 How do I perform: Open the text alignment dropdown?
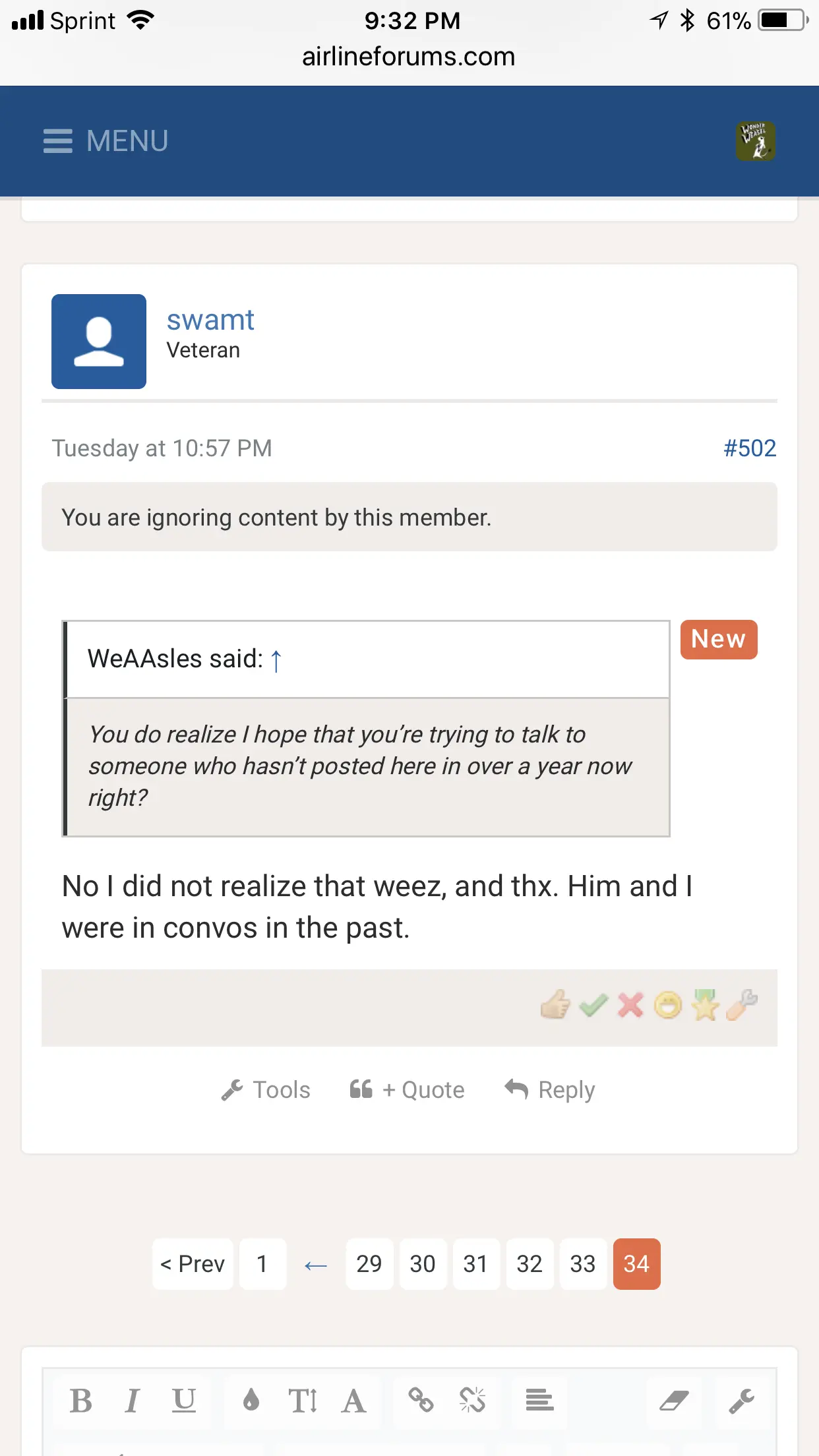point(539,1400)
